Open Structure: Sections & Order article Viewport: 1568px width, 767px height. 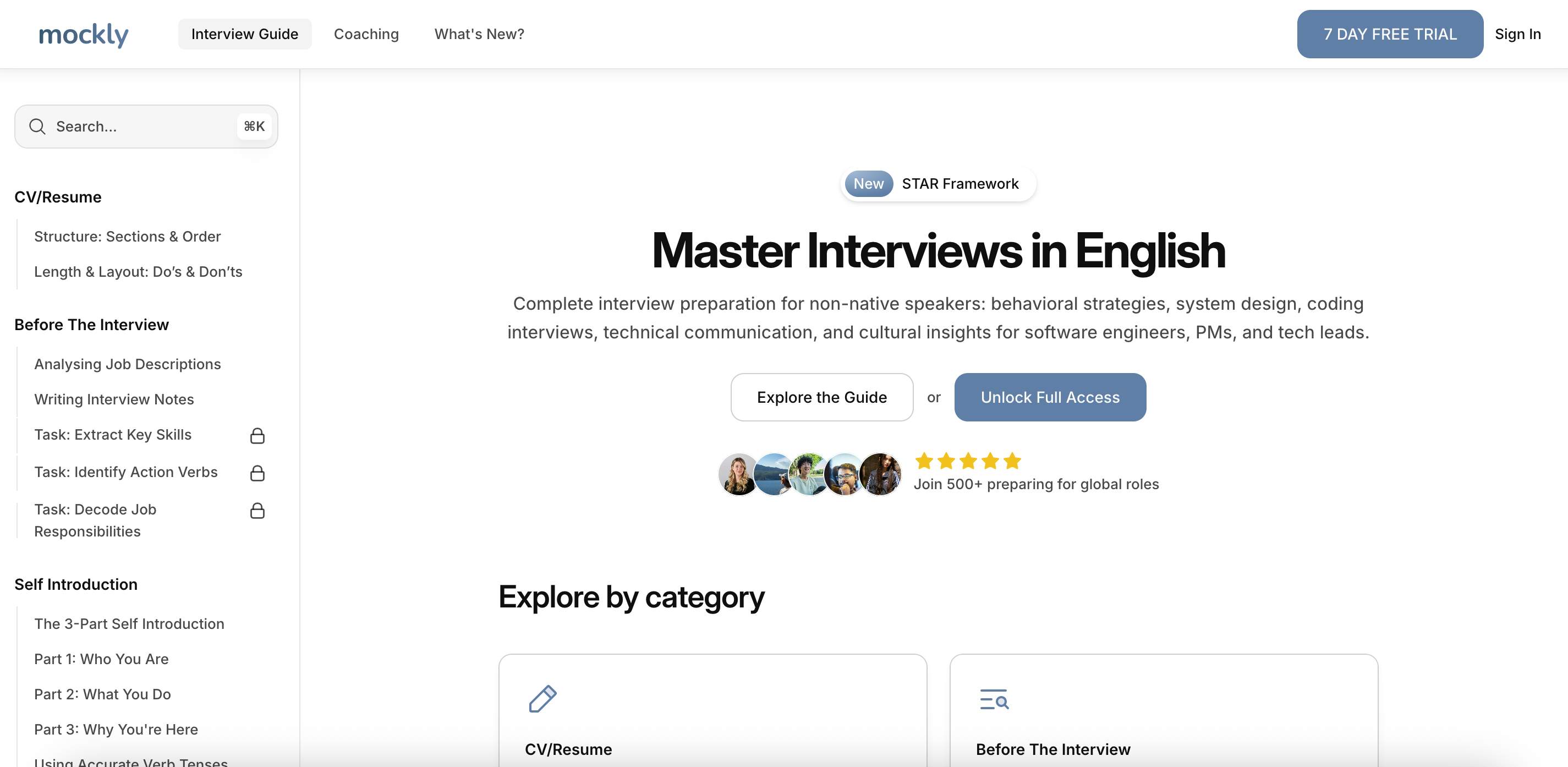coord(127,236)
